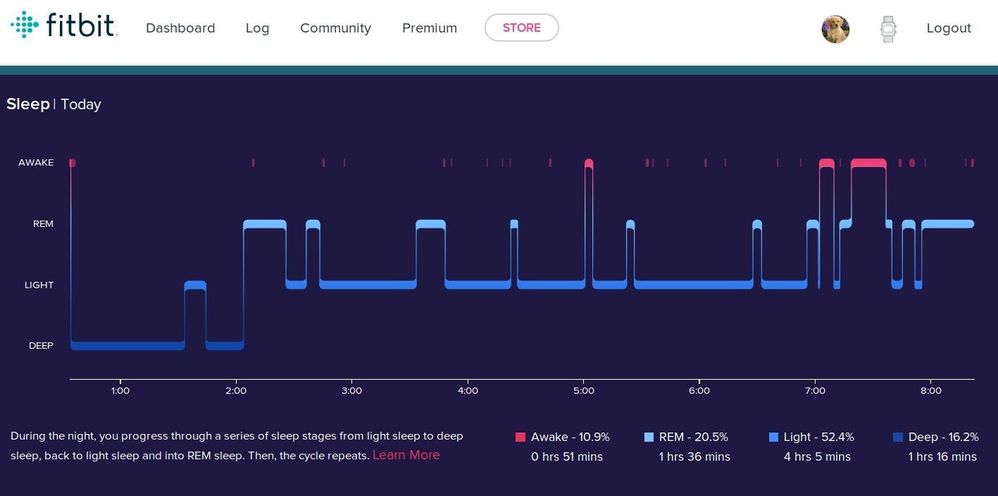Click the REM legend color swatch

pyautogui.click(x=649, y=437)
